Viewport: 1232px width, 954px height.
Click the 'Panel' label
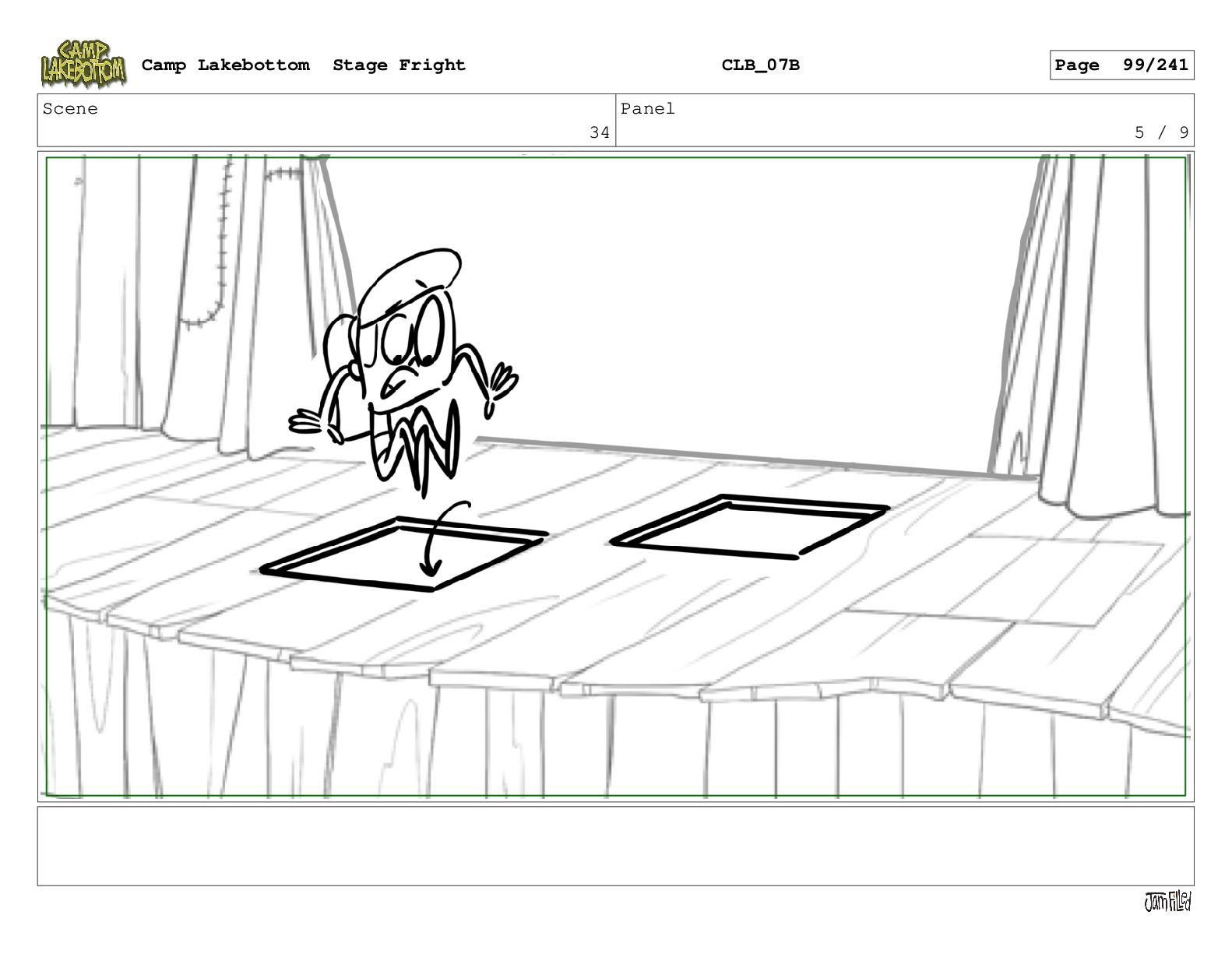click(648, 109)
